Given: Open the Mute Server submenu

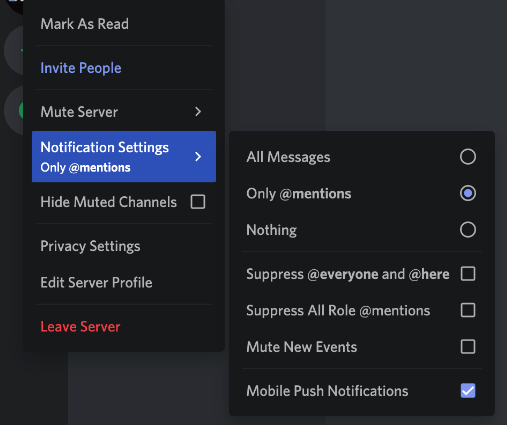Looking at the screenshot, I should (x=124, y=112).
